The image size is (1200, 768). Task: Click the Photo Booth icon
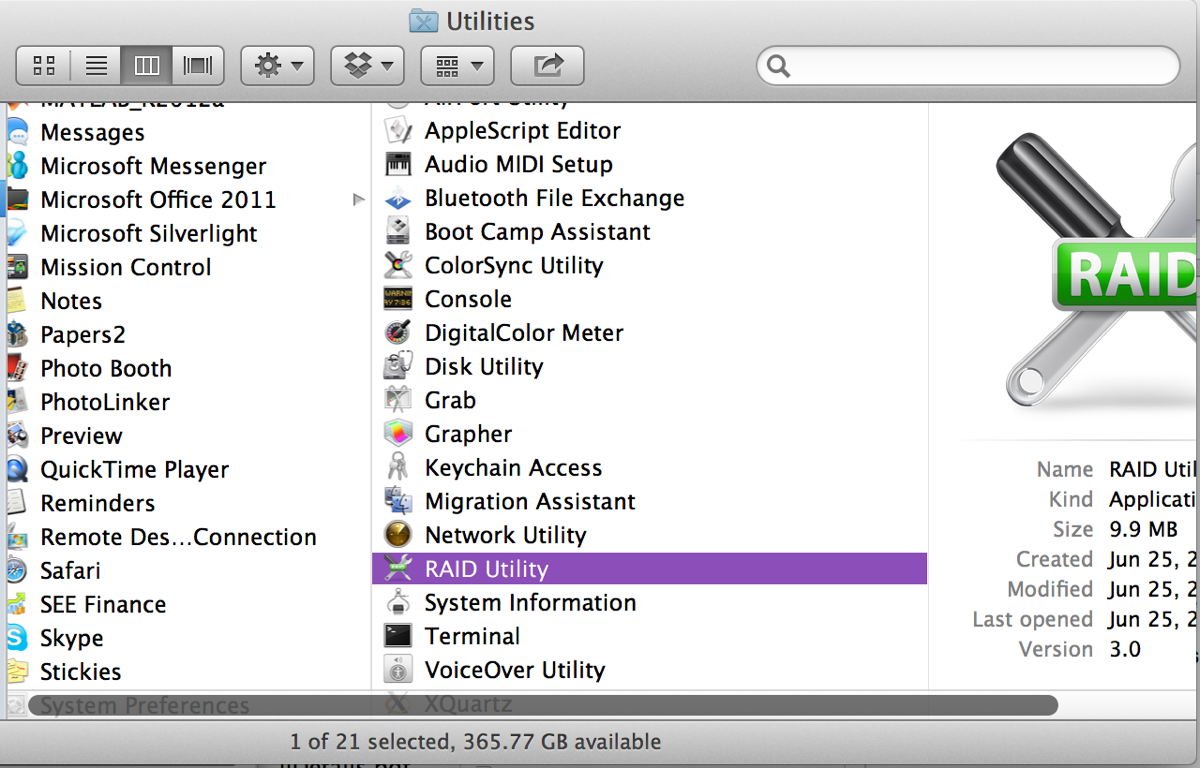pos(17,368)
